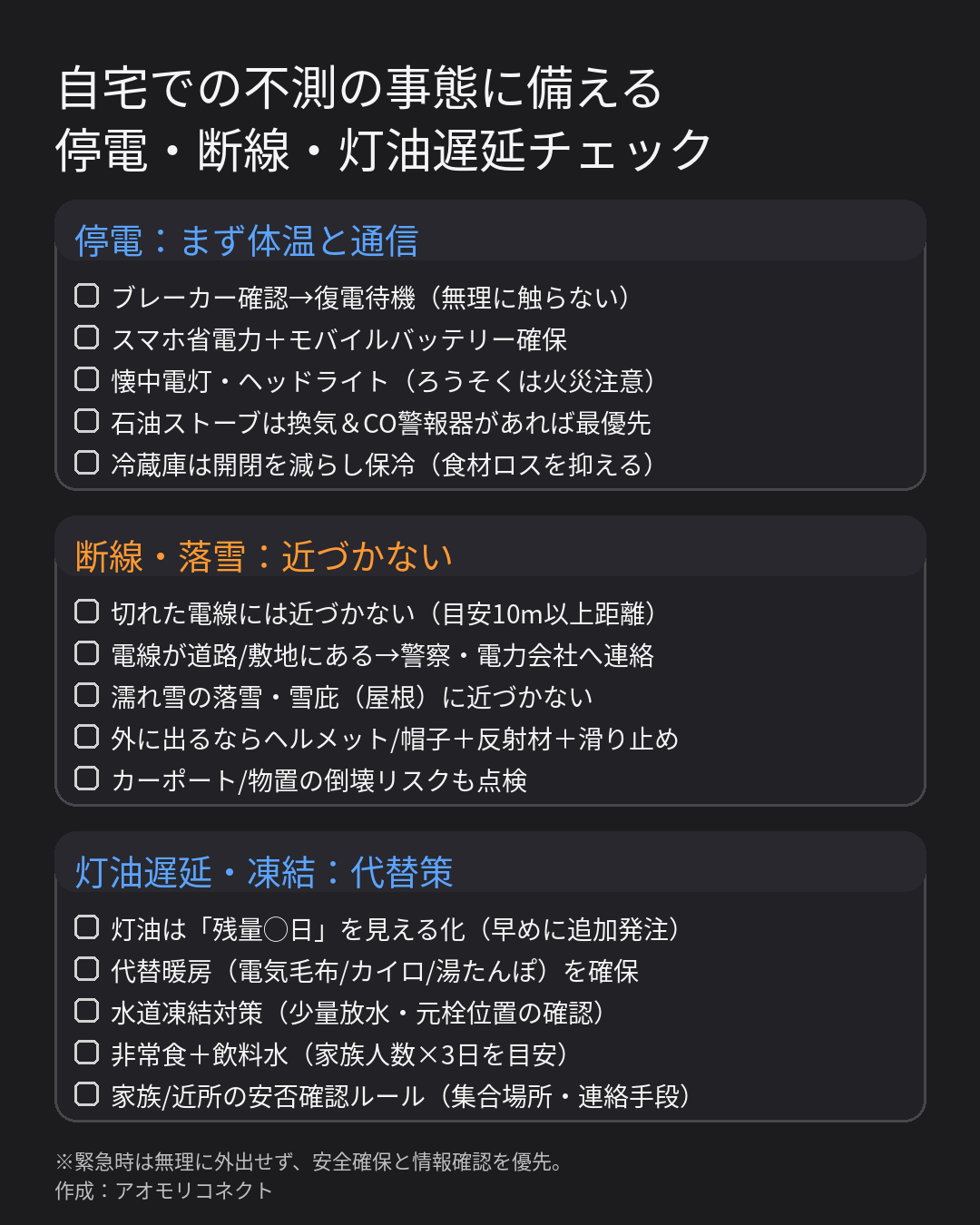Toggle the カーポート/物置の倒壊リスク checkbox
This screenshot has width=980, height=1225.
[86, 779]
